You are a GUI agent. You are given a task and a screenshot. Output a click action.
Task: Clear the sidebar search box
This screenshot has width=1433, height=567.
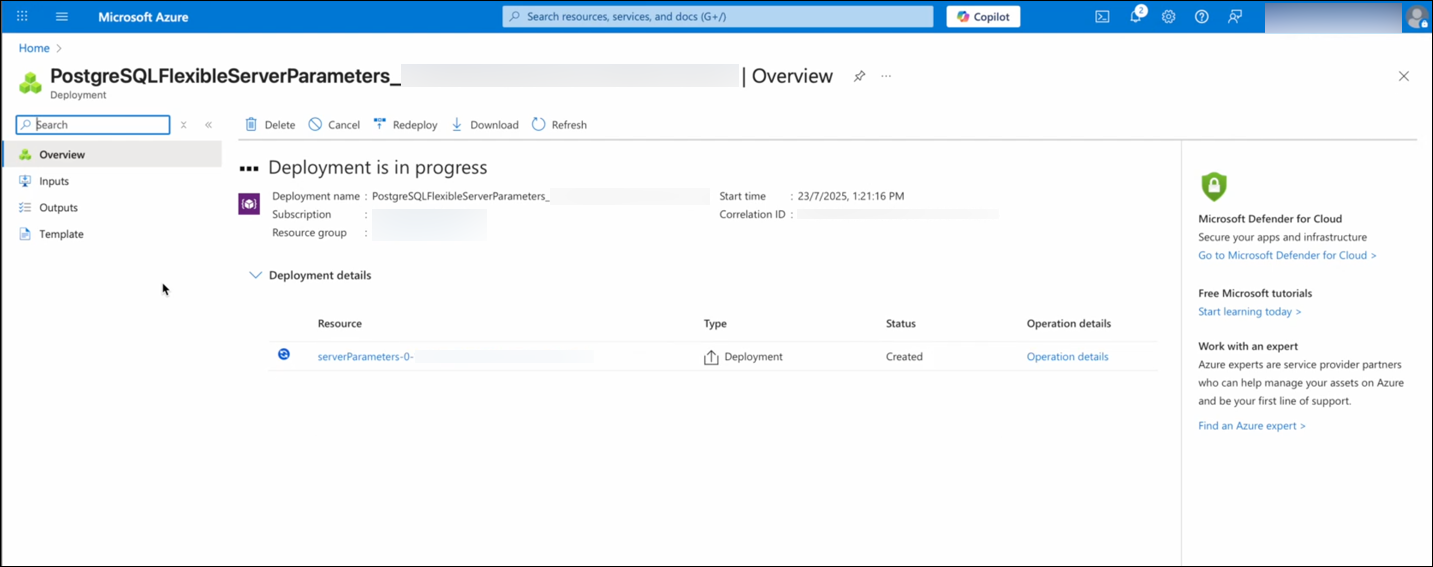(x=183, y=125)
